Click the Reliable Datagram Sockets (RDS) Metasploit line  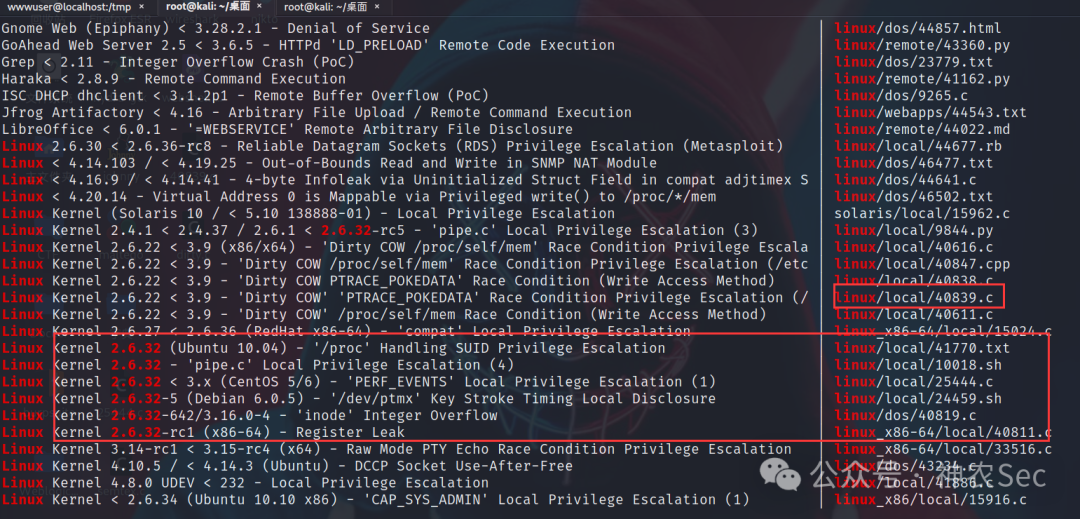(392, 146)
